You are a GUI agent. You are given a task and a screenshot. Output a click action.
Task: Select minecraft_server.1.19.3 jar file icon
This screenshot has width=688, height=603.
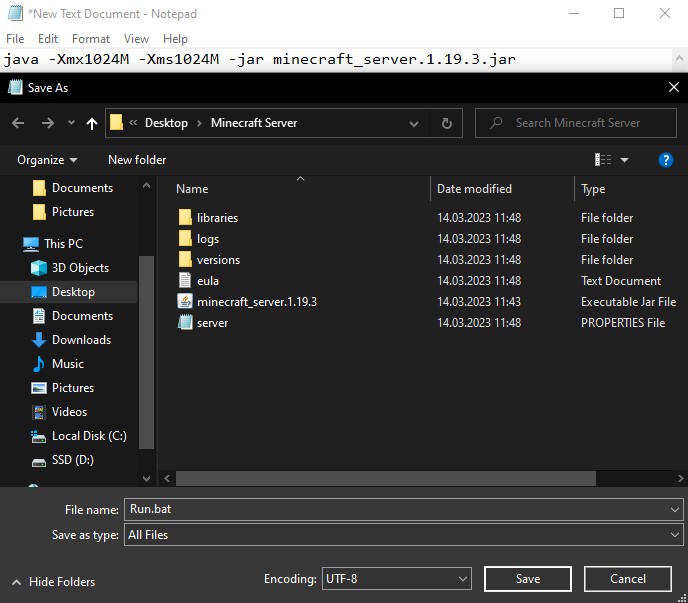coord(185,302)
